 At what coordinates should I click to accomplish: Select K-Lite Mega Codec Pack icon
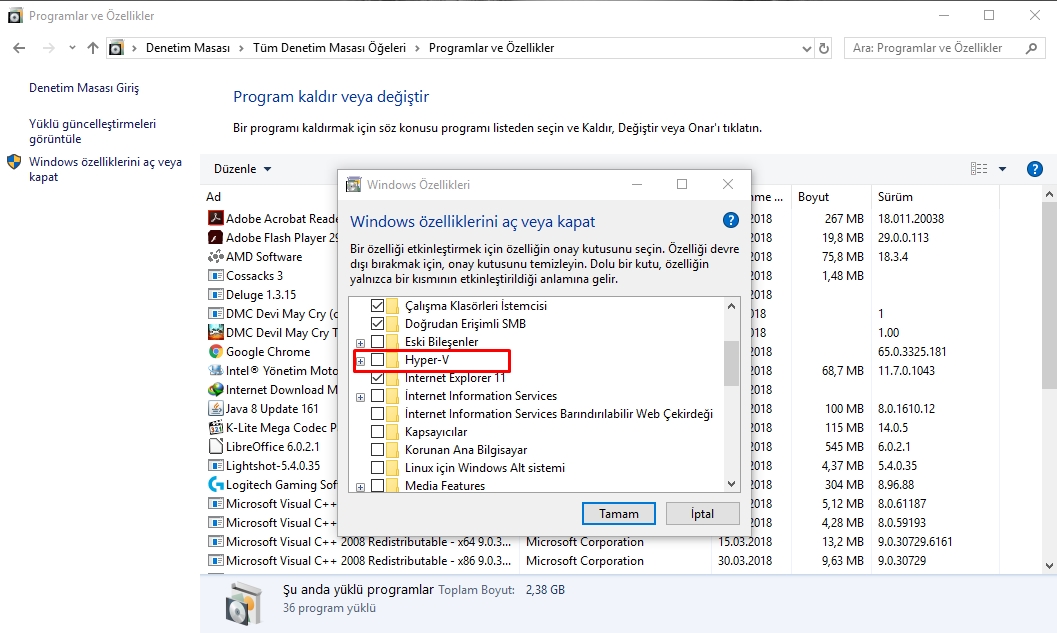click(216, 427)
